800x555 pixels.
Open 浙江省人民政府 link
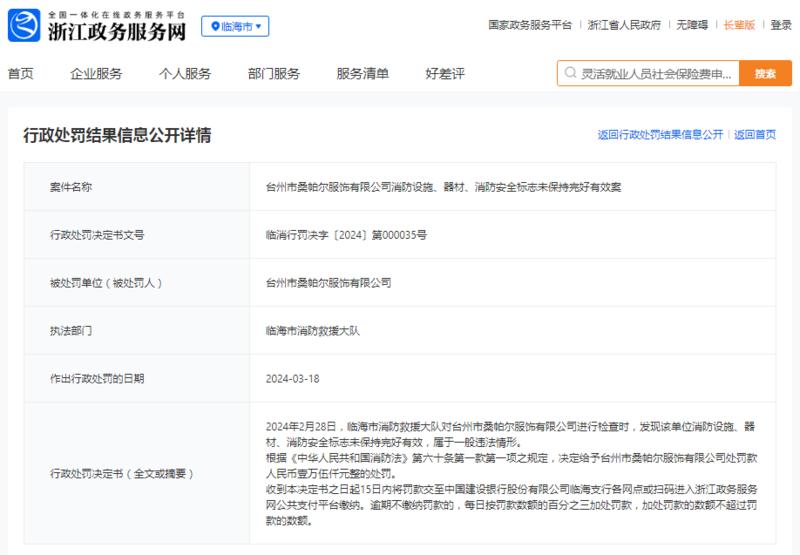click(624, 25)
